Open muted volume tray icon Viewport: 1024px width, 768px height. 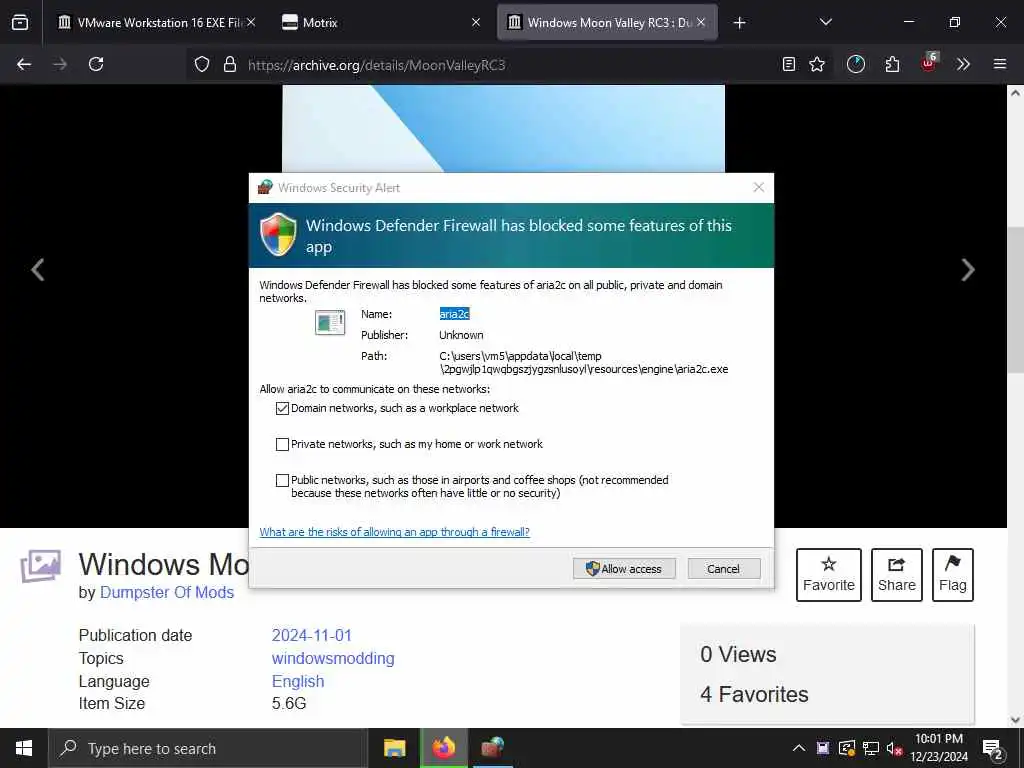click(895, 748)
